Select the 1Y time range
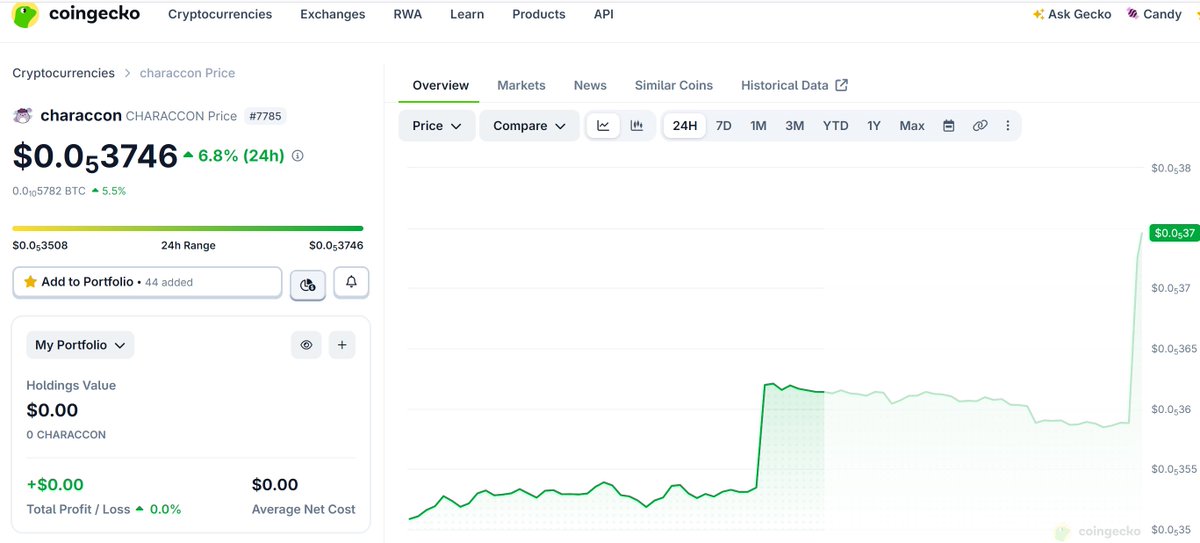The image size is (1200, 543). tap(874, 126)
